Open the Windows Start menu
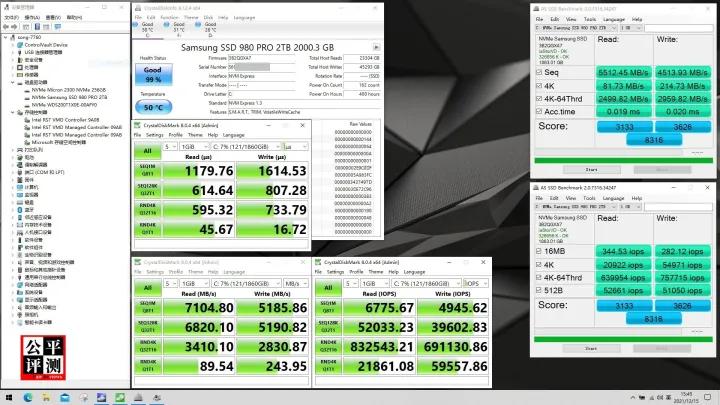 click(x=8, y=397)
